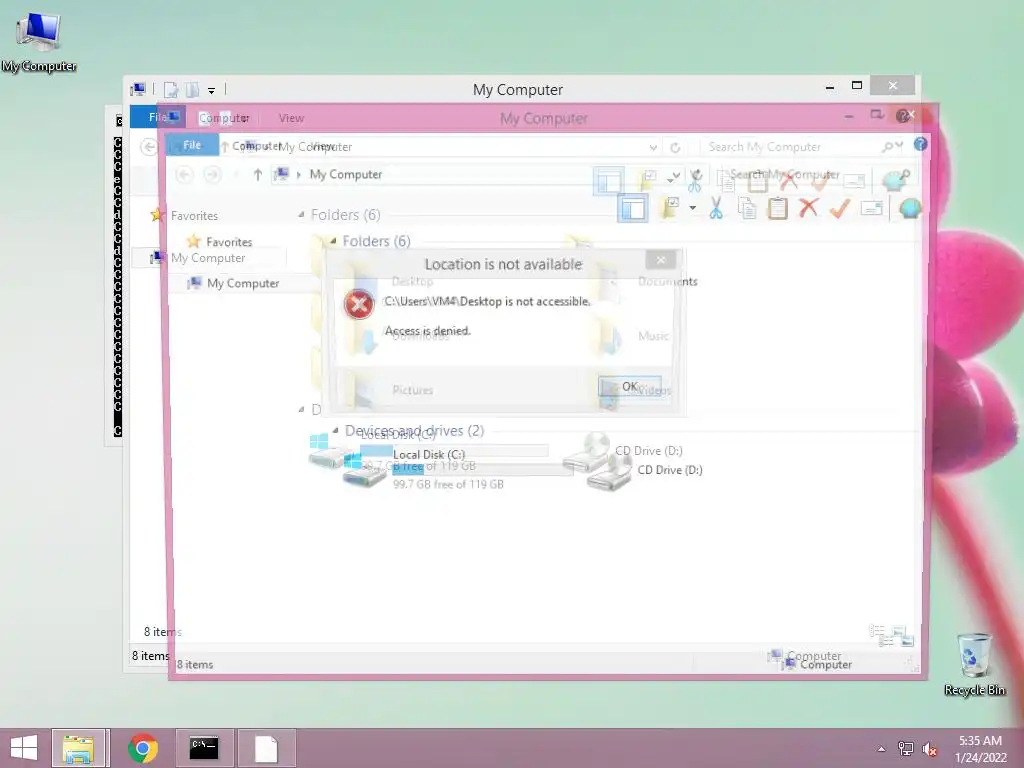The image size is (1024, 768).
Task: Click the forward arrow beside the up arrow
Action: click(212, 174)
